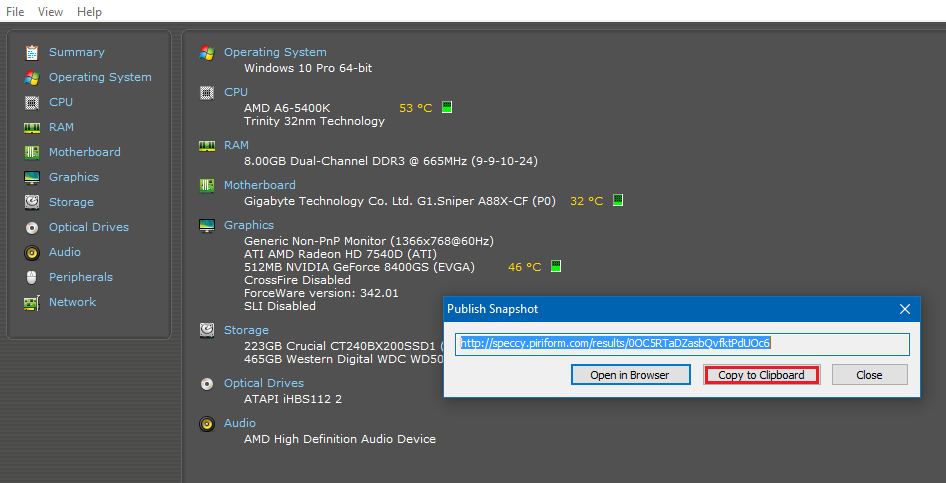
Task: Open the File menu
Action: click(x=15, y=12)
